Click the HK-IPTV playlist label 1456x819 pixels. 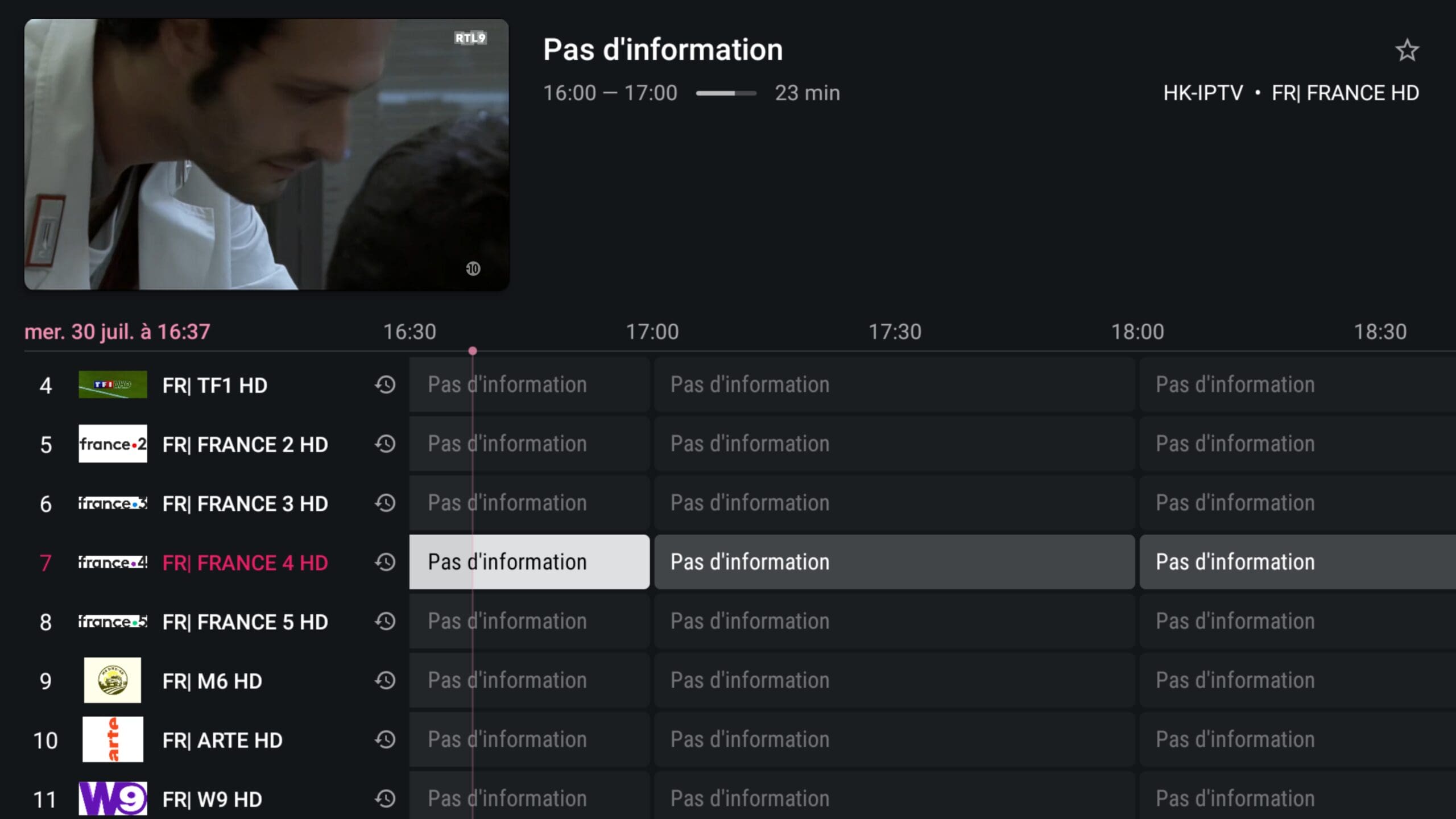pos(1203,93)
